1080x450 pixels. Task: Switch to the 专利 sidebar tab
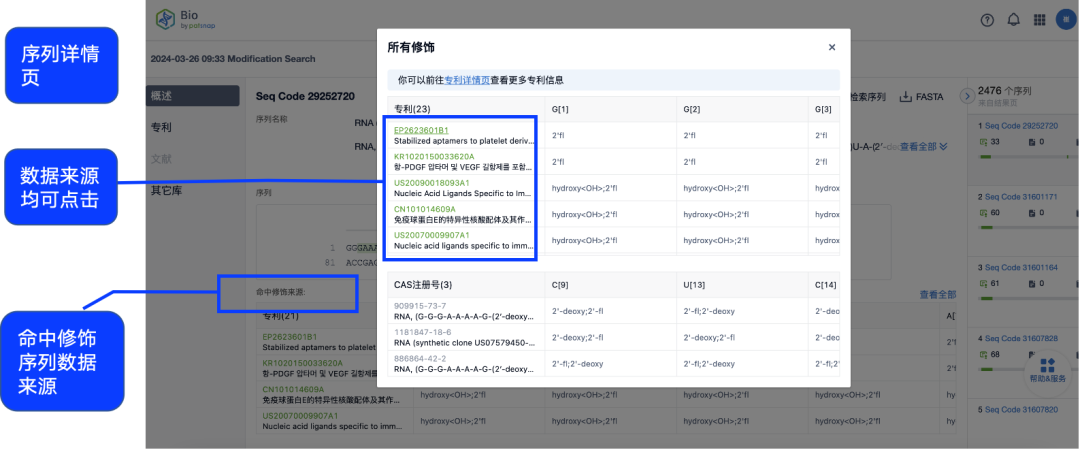[x=162, y=127]
